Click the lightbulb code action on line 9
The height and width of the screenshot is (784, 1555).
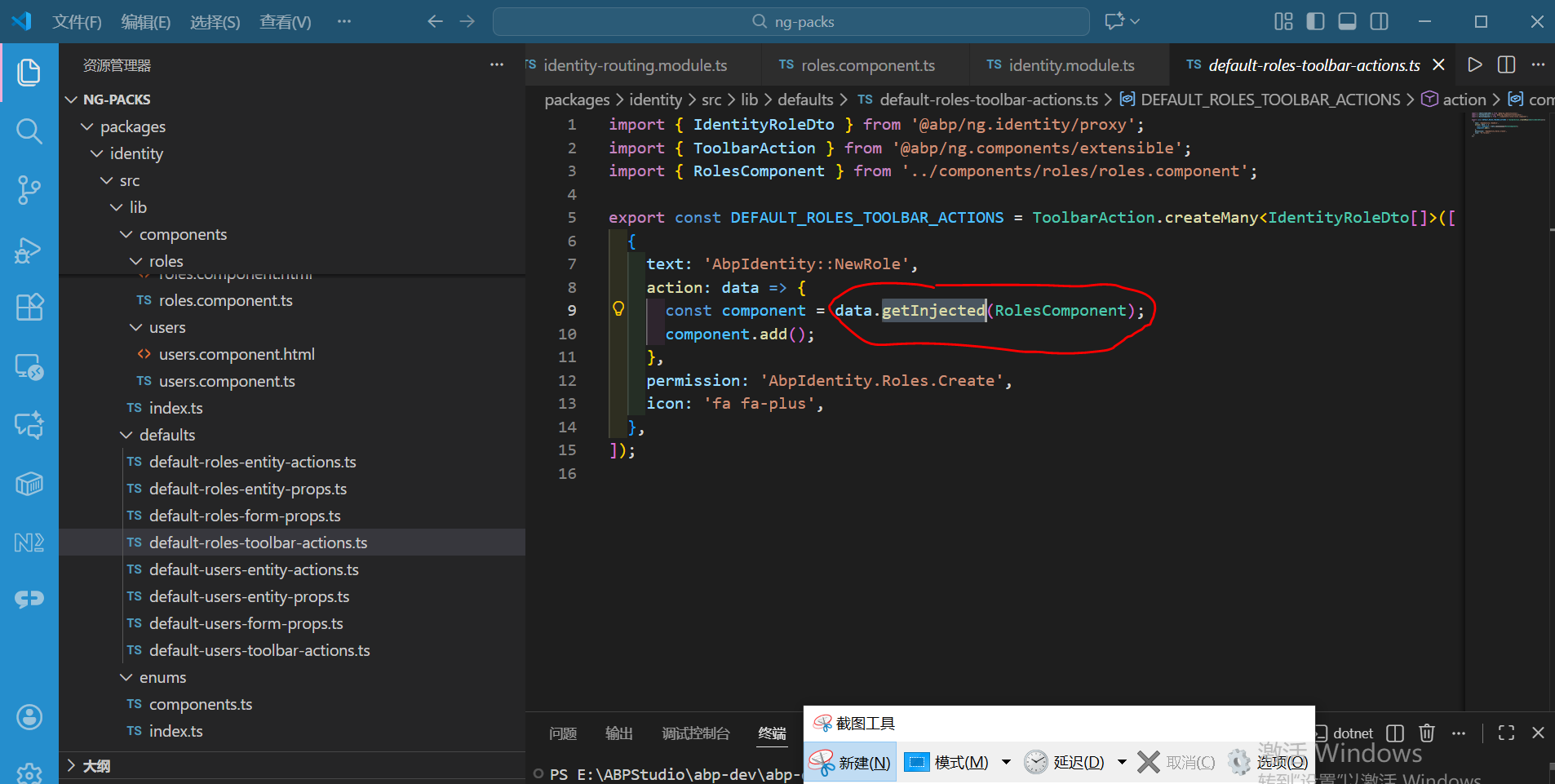coord(618,309)
